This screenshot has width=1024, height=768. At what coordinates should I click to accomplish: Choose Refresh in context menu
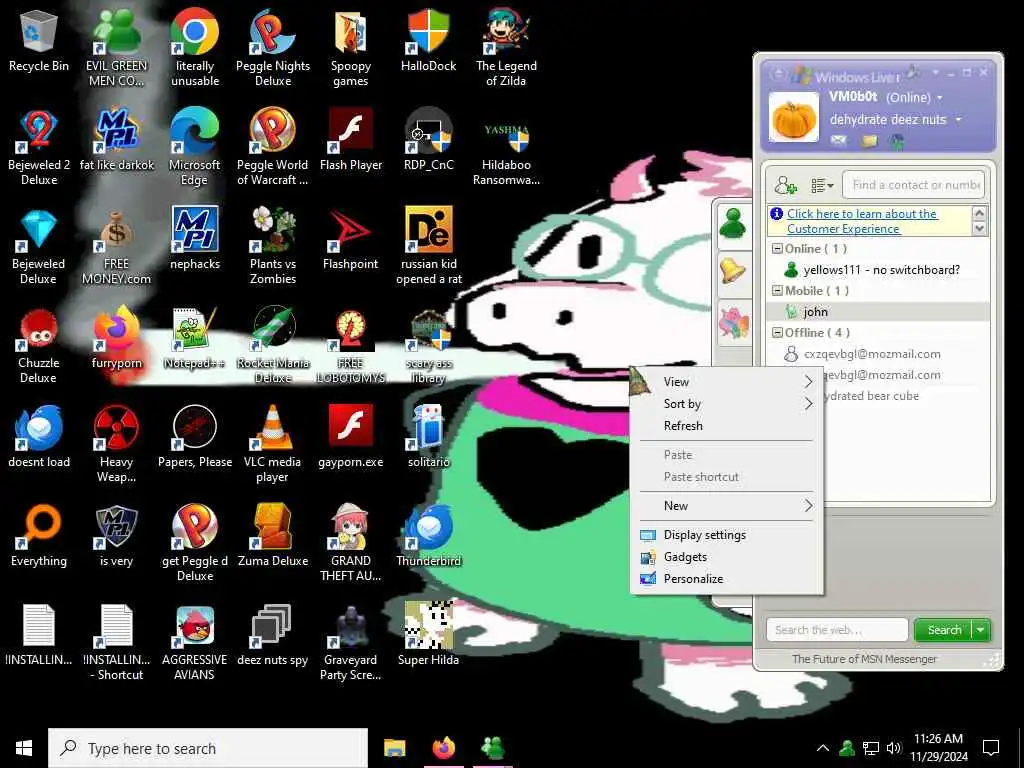click(x=727, y=426)
